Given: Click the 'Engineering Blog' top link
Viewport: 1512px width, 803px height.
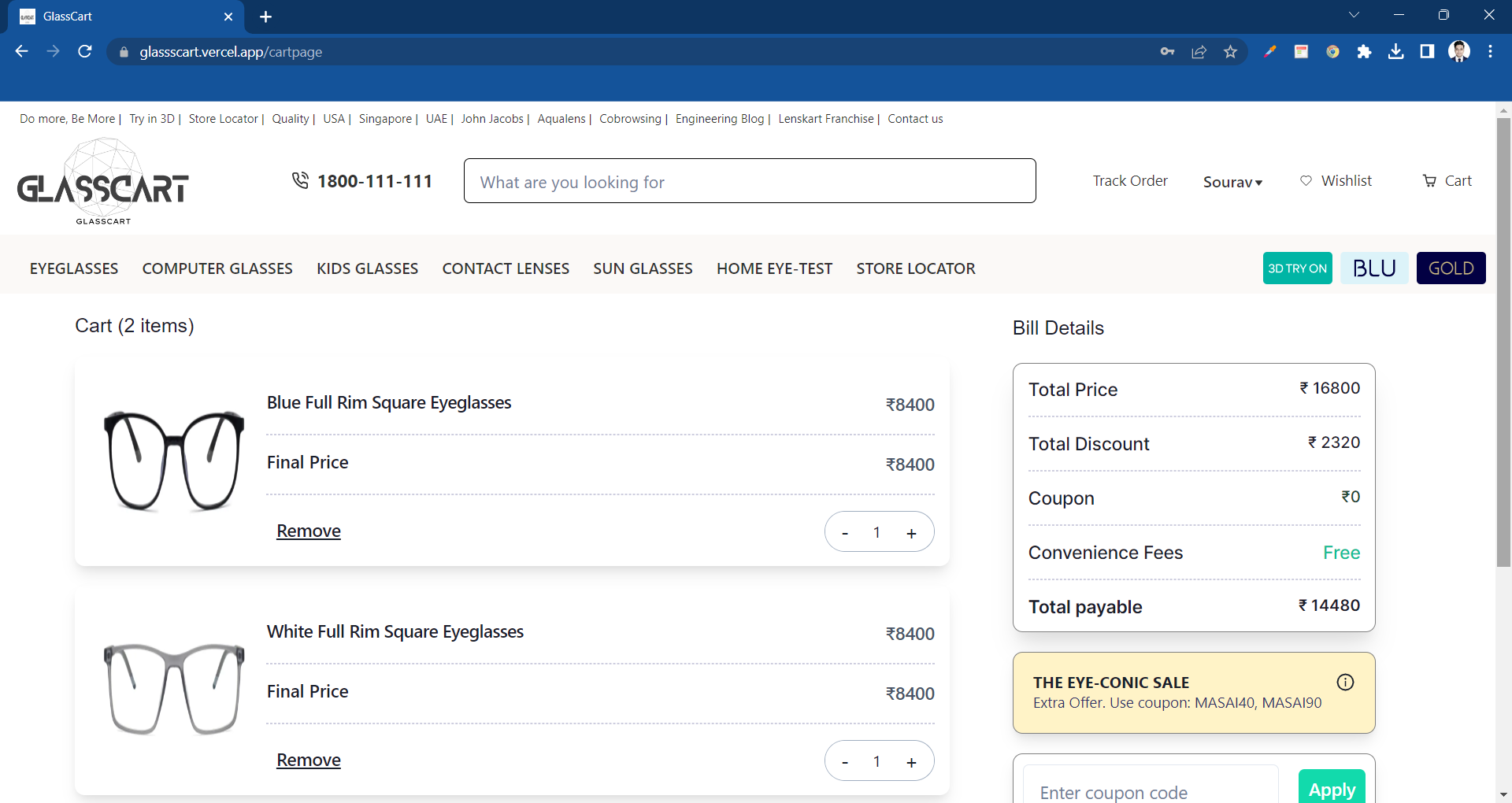Looking at the screenshot, I should [720, 119].
